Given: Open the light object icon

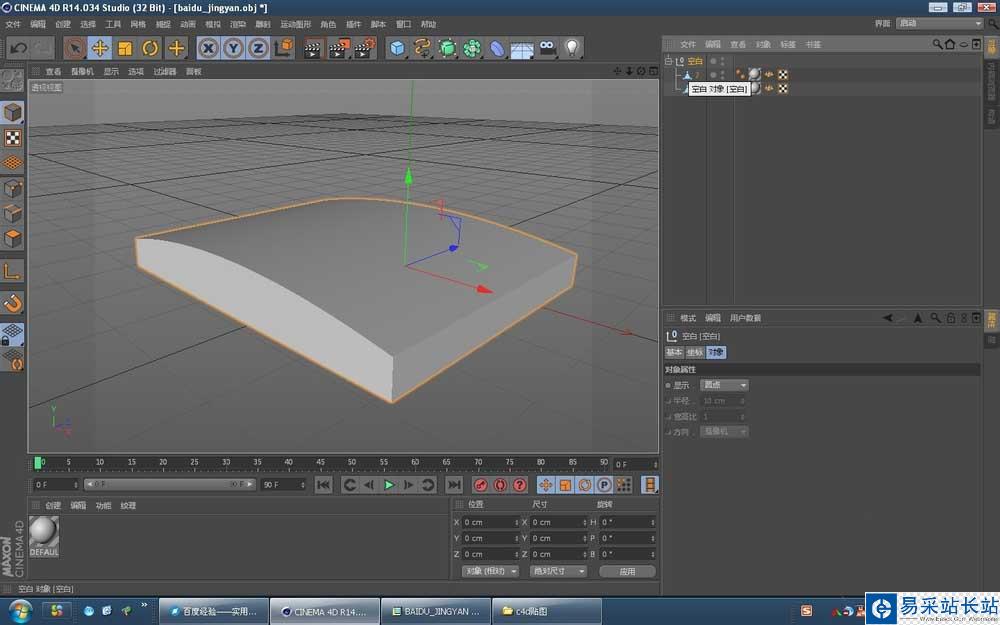Looking at the screenshot, I should (572, 47).
